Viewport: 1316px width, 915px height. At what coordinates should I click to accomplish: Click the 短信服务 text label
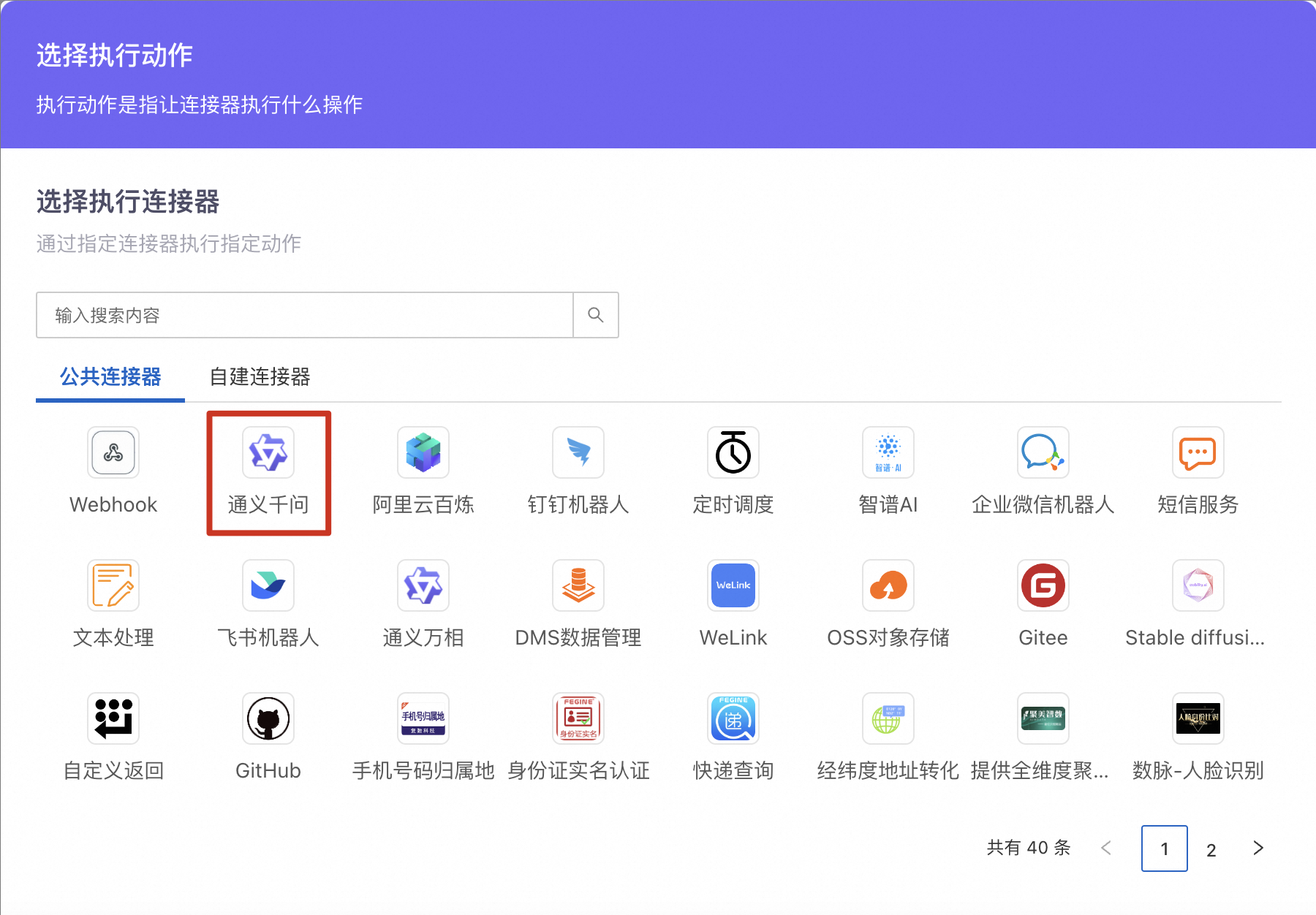pos(1198,505)
